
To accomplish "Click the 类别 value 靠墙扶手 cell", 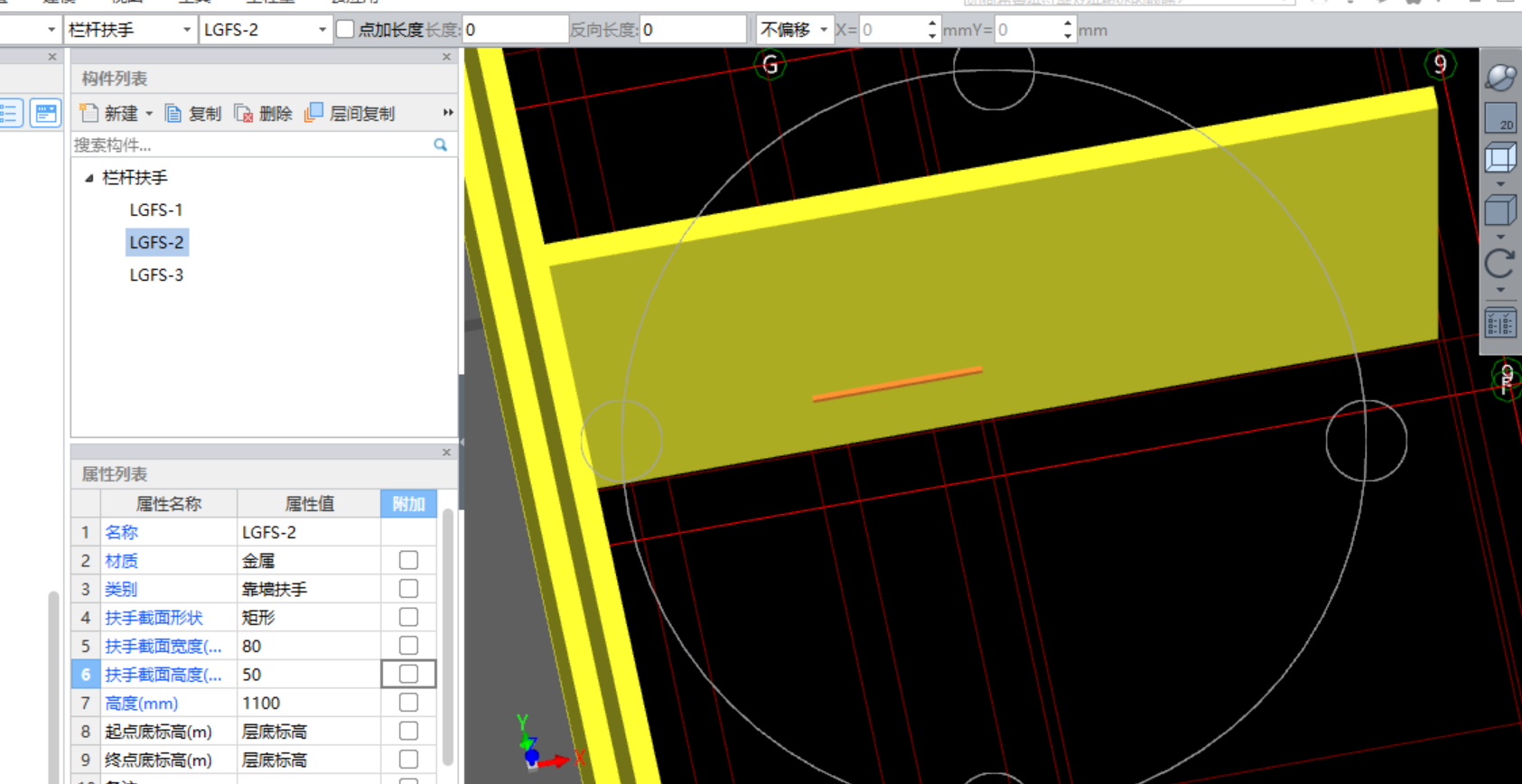I will (309, 589).
